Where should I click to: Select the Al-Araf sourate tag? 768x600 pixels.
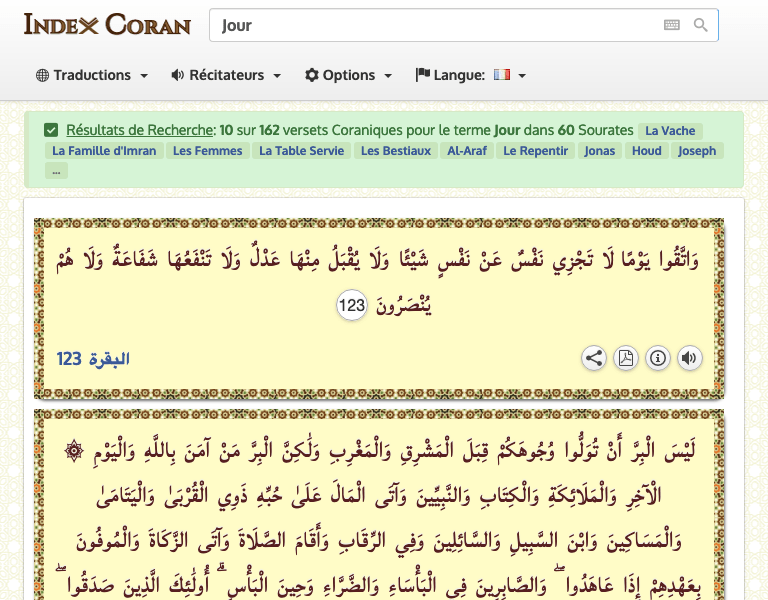(467, 151)
